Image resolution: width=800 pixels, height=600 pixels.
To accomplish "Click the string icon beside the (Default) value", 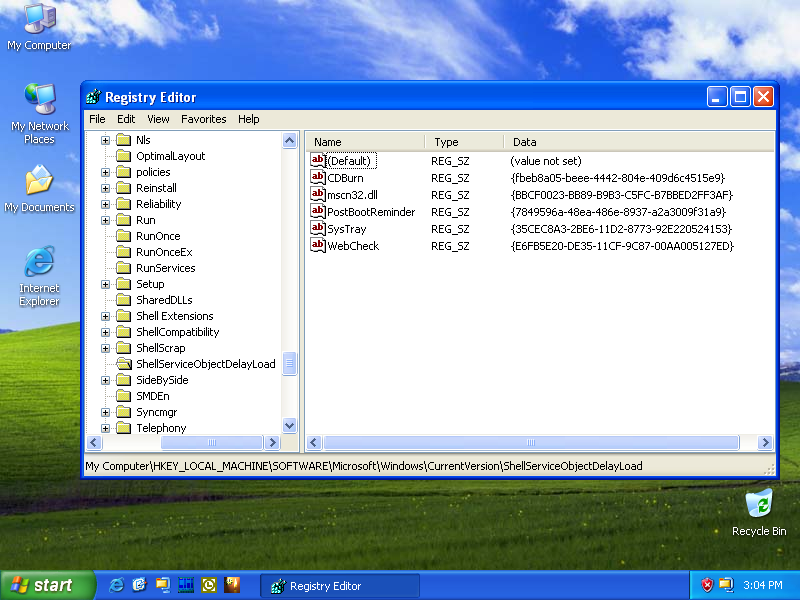I will [317, 161].
